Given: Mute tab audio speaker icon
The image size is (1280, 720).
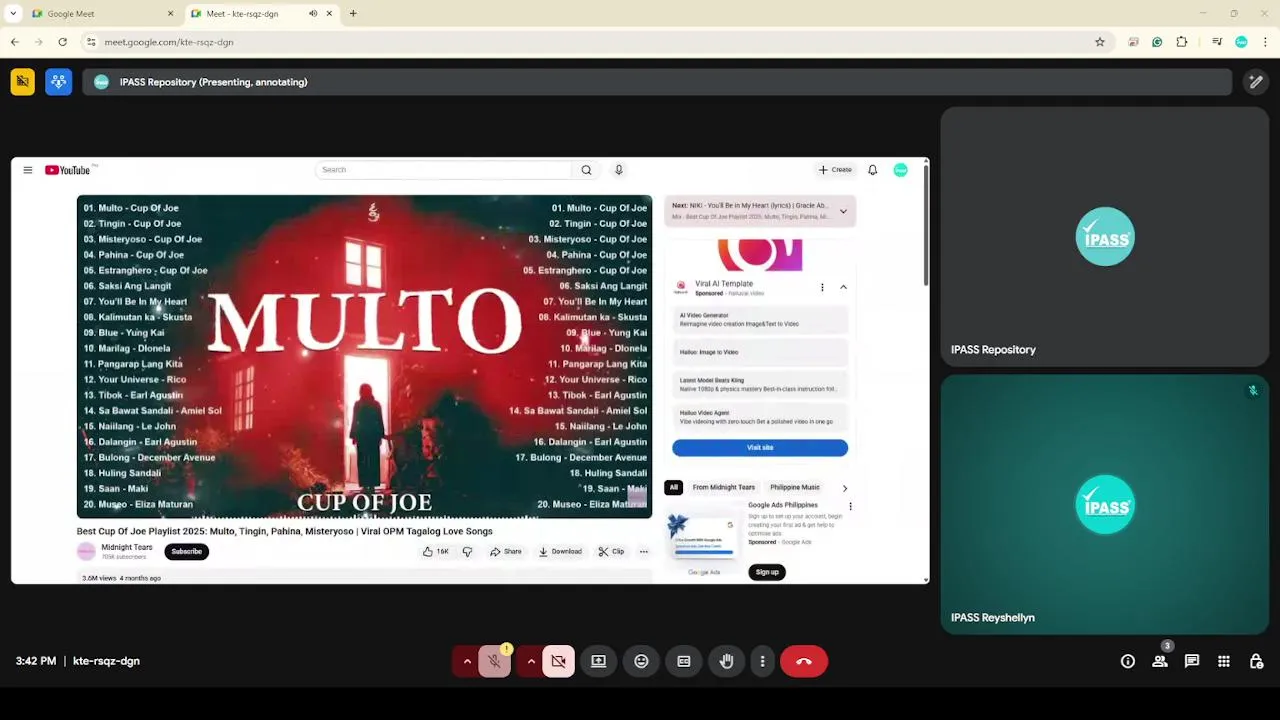Looking at the screenshot, I should coord(313,14).
